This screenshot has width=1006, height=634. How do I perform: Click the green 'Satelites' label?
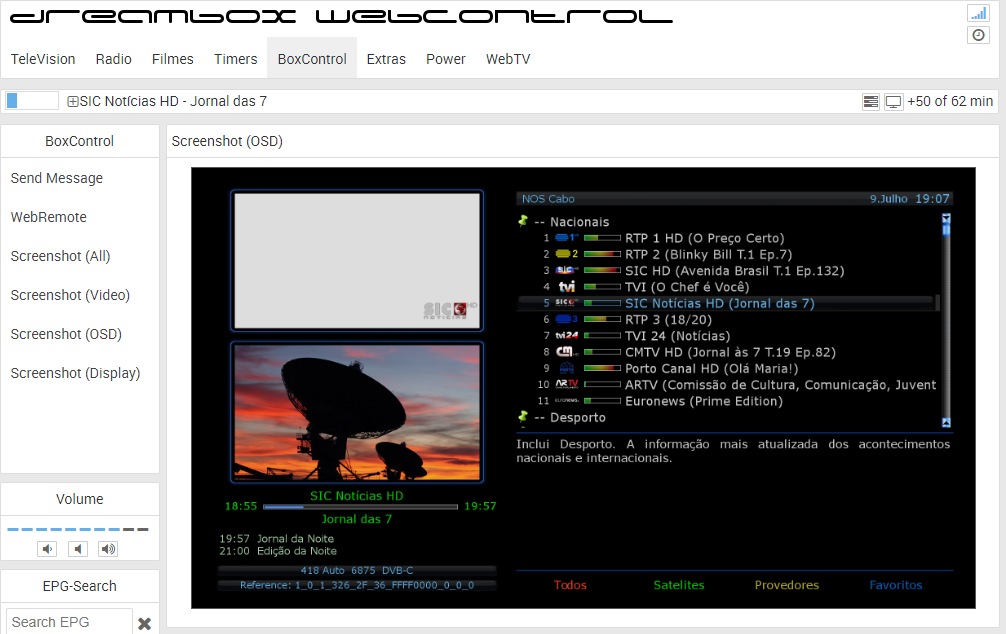coord(679,585)
